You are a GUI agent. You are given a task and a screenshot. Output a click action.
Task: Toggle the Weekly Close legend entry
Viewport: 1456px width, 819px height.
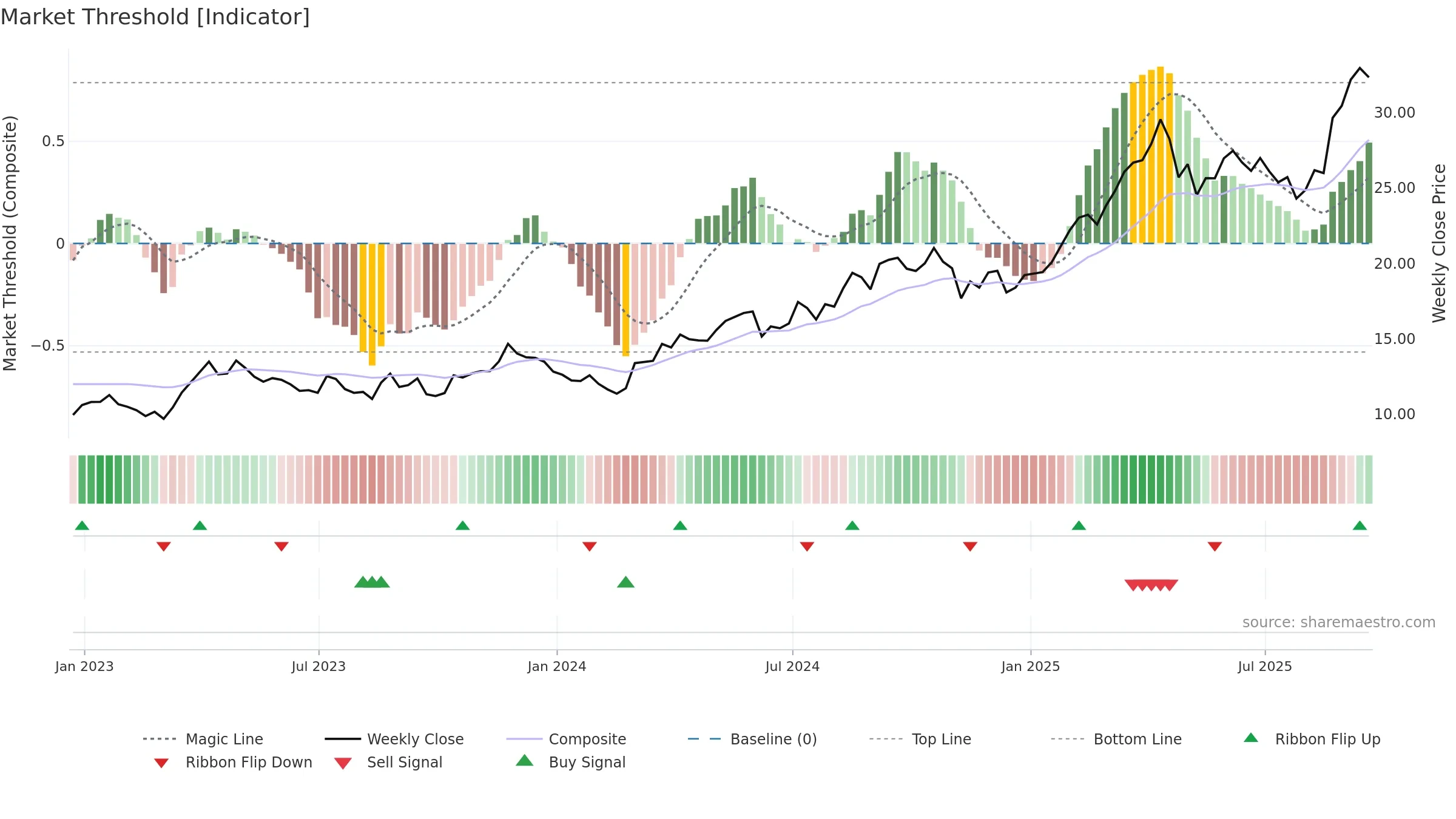tap(394, 739)
